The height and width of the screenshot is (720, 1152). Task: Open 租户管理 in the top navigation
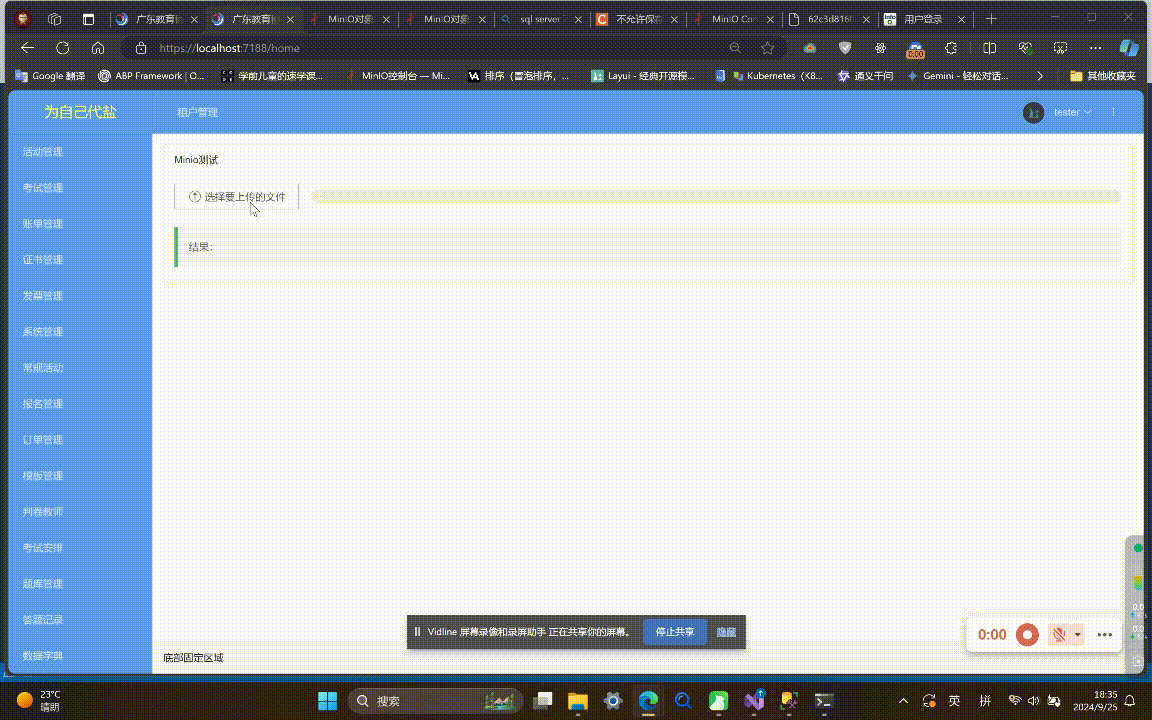tap(197, 112)
